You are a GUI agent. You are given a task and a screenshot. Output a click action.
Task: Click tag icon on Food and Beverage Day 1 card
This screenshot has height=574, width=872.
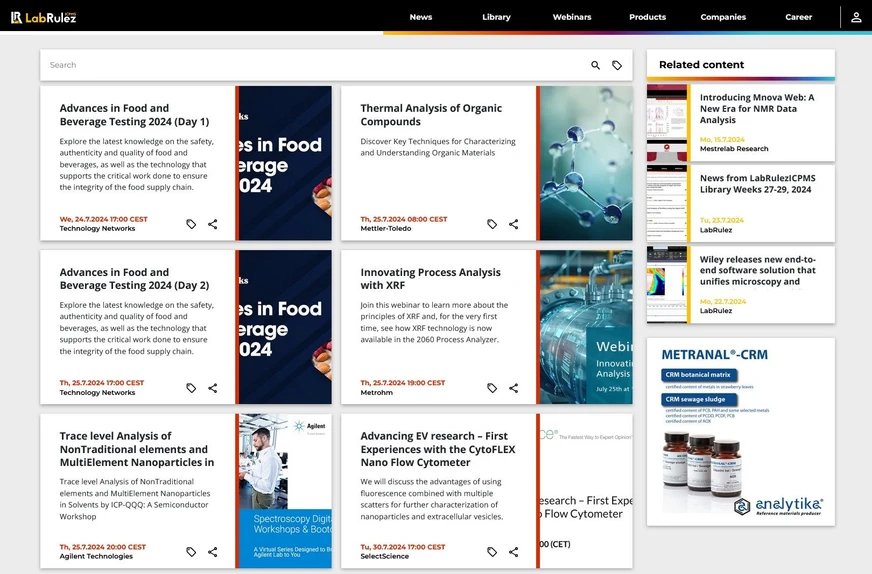coord(191,224)
